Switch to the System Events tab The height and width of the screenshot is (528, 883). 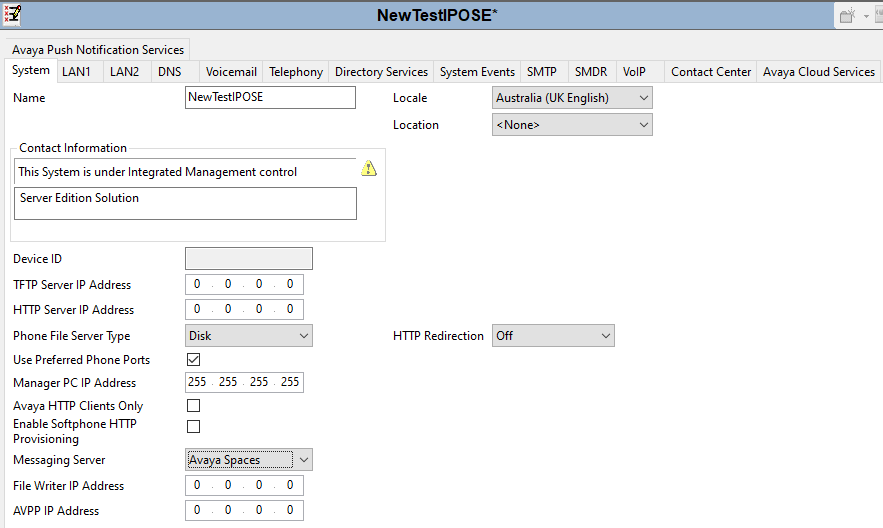coord(477,72)
